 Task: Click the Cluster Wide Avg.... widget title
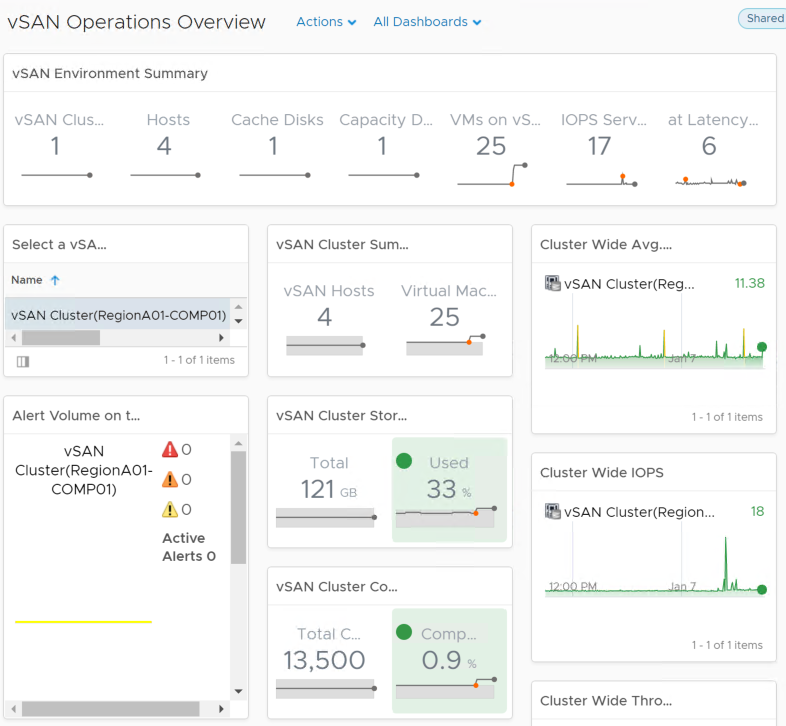(606, 244)
